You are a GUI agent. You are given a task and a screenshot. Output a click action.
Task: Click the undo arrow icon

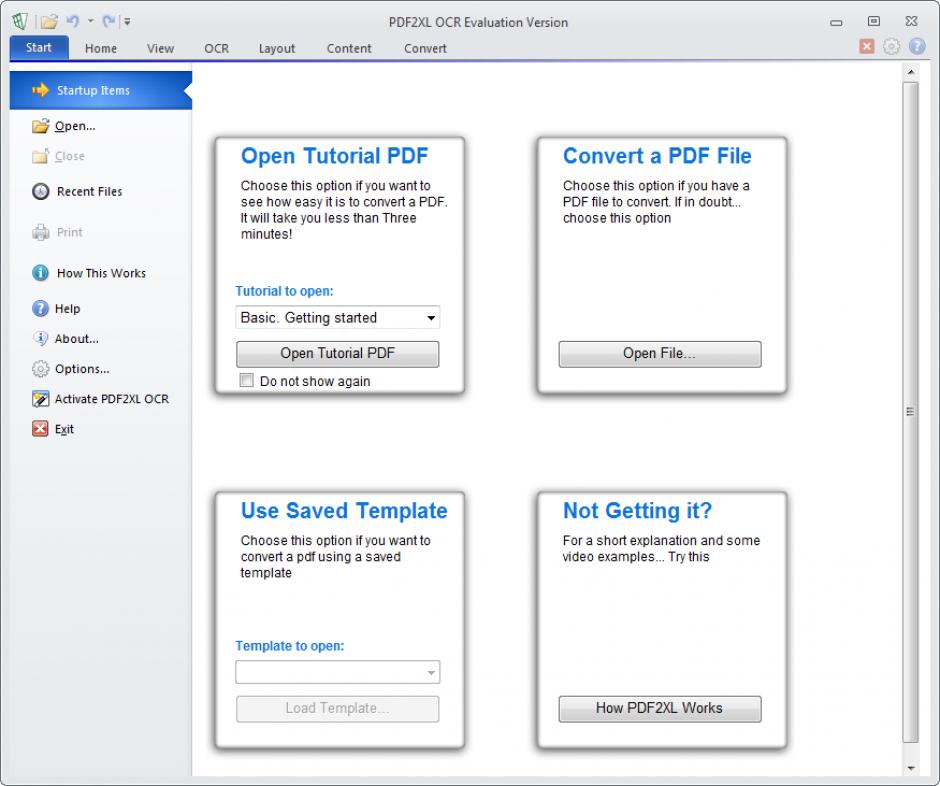pos(73,22)
